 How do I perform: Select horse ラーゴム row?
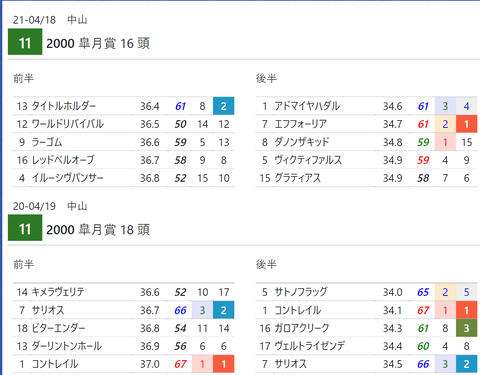[124, 142]
